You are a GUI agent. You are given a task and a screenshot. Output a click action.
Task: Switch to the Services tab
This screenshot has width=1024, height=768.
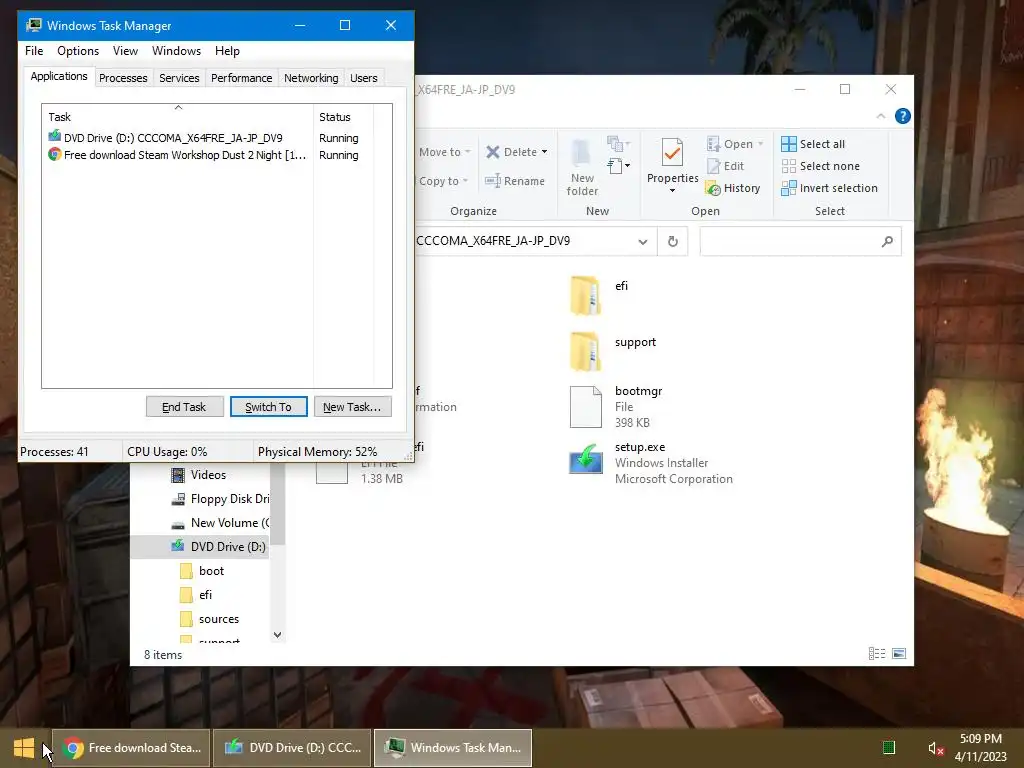point(179,78)
